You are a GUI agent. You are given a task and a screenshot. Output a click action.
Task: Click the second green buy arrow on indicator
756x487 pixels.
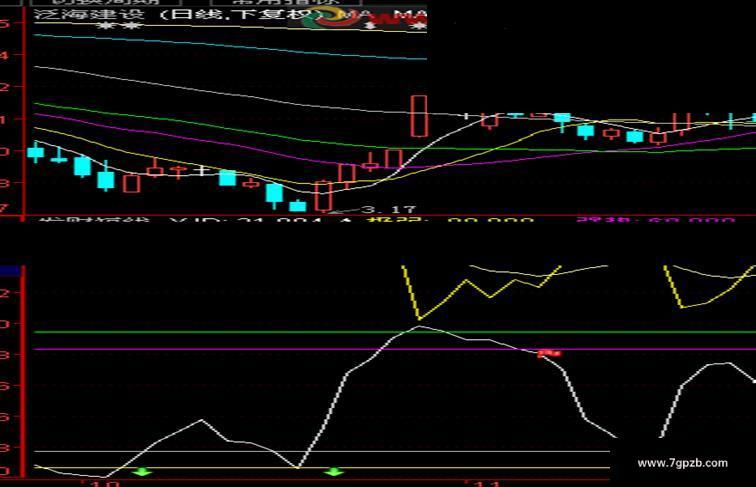(334, 472)
